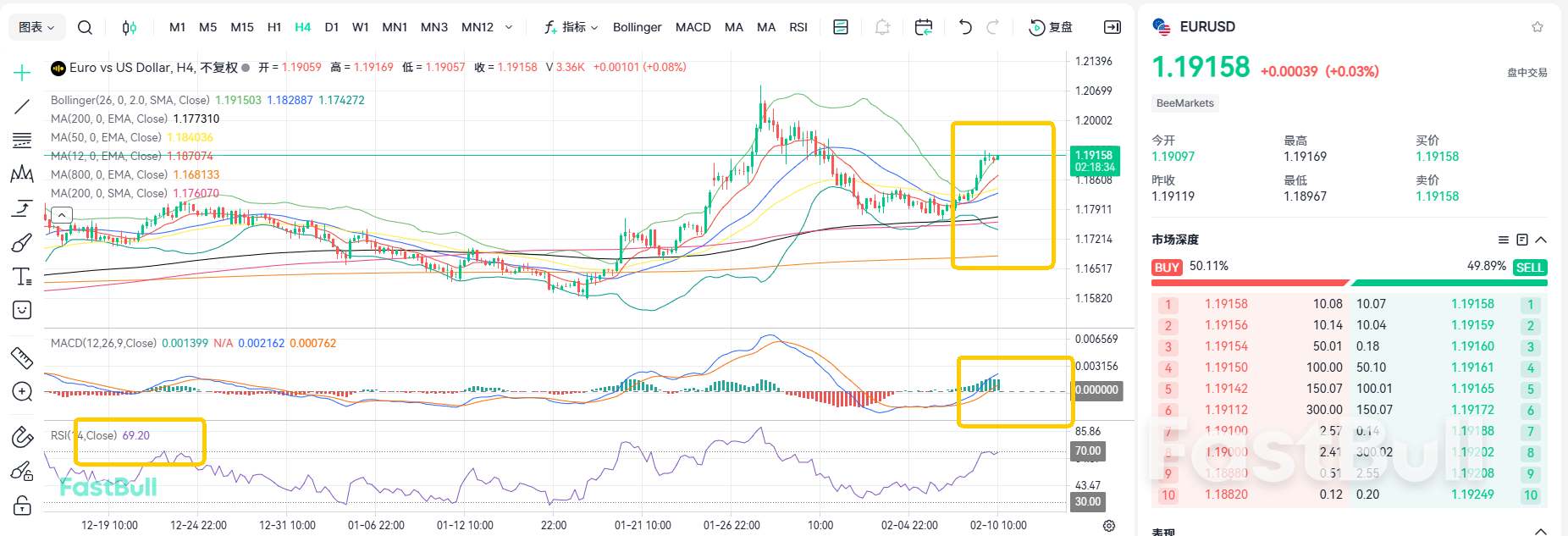Select the trend line drawing tool
This screenshot has width=1568, height=536.
click(22, 107)
